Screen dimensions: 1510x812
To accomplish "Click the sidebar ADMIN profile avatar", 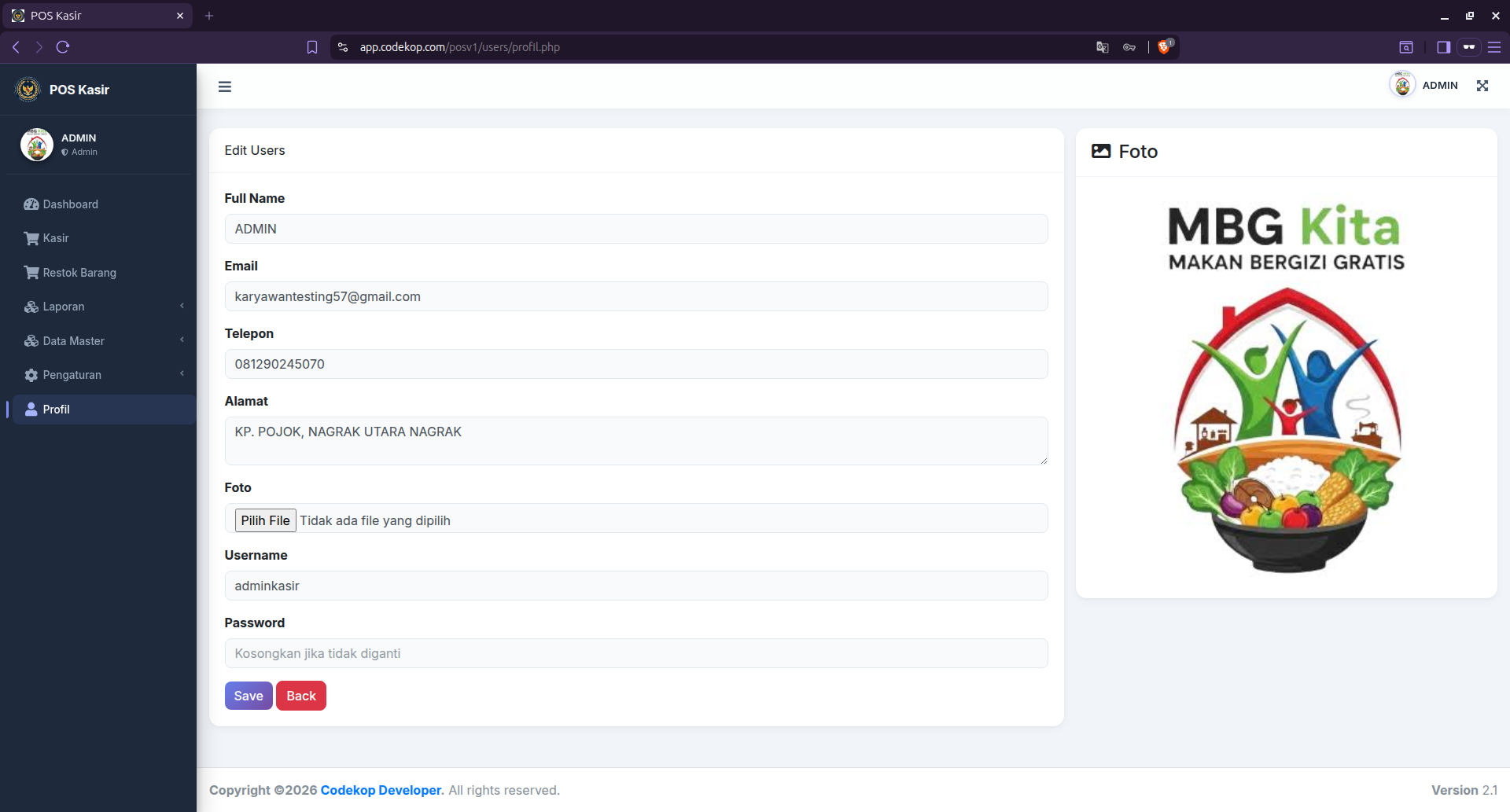I will coord(37,145).
